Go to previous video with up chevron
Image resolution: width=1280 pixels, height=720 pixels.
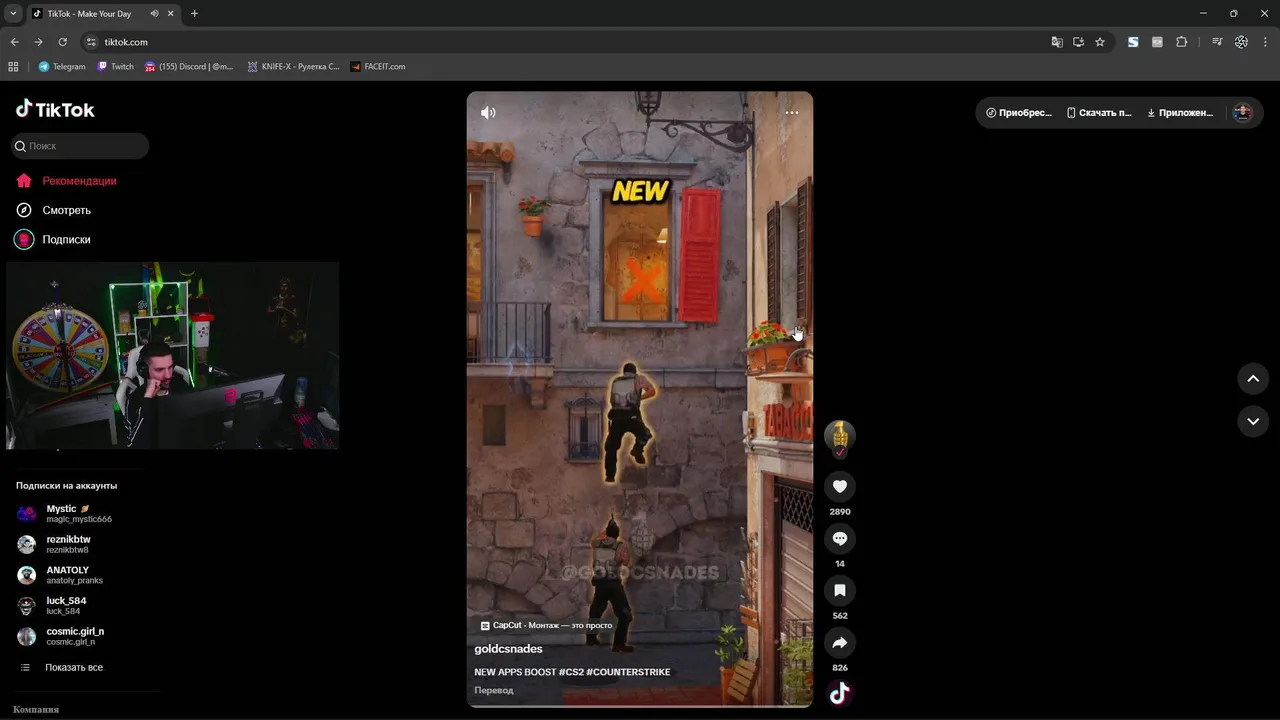[1253, 379]
